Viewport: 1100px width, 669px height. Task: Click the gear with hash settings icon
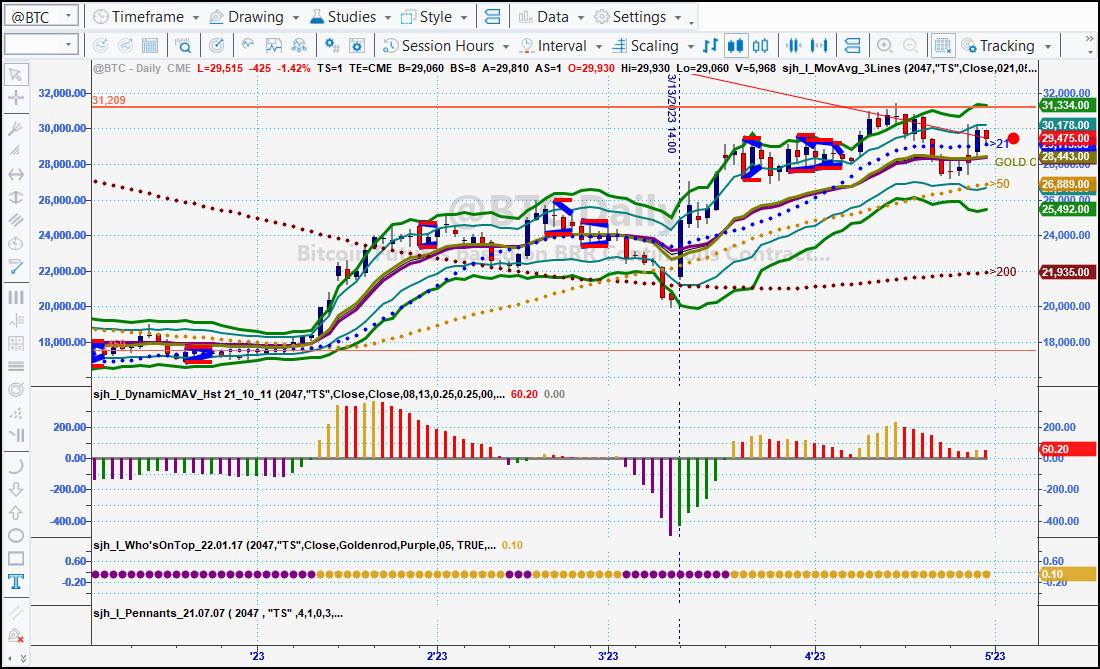(x=332, y=46)
